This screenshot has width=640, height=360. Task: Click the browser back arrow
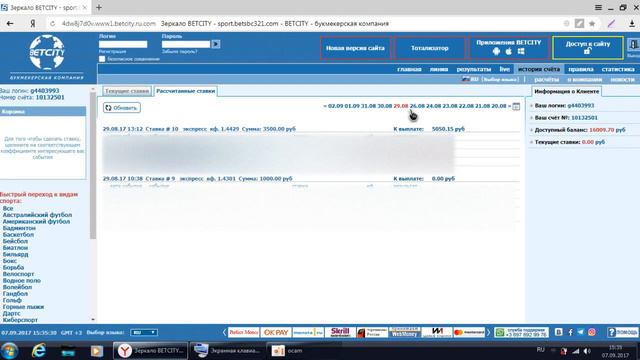[10, 24]
